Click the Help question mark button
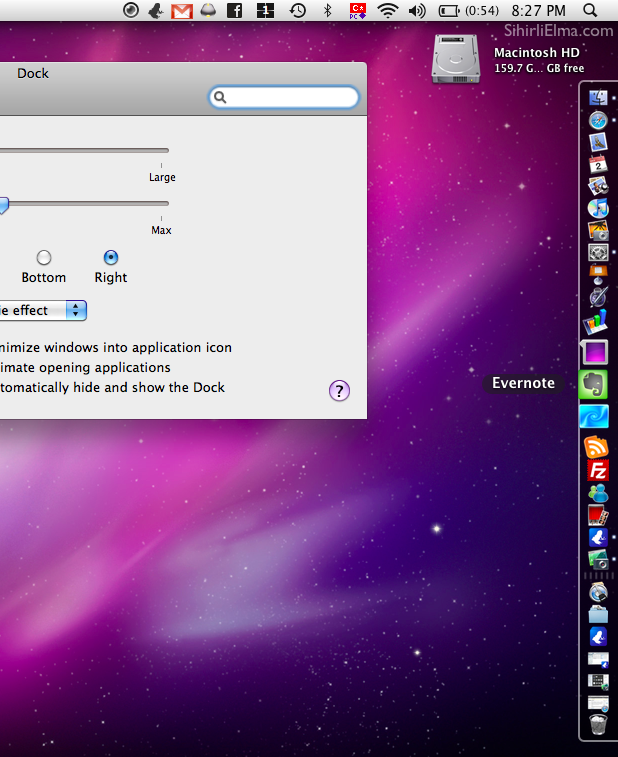 click(x=339, y=390)
